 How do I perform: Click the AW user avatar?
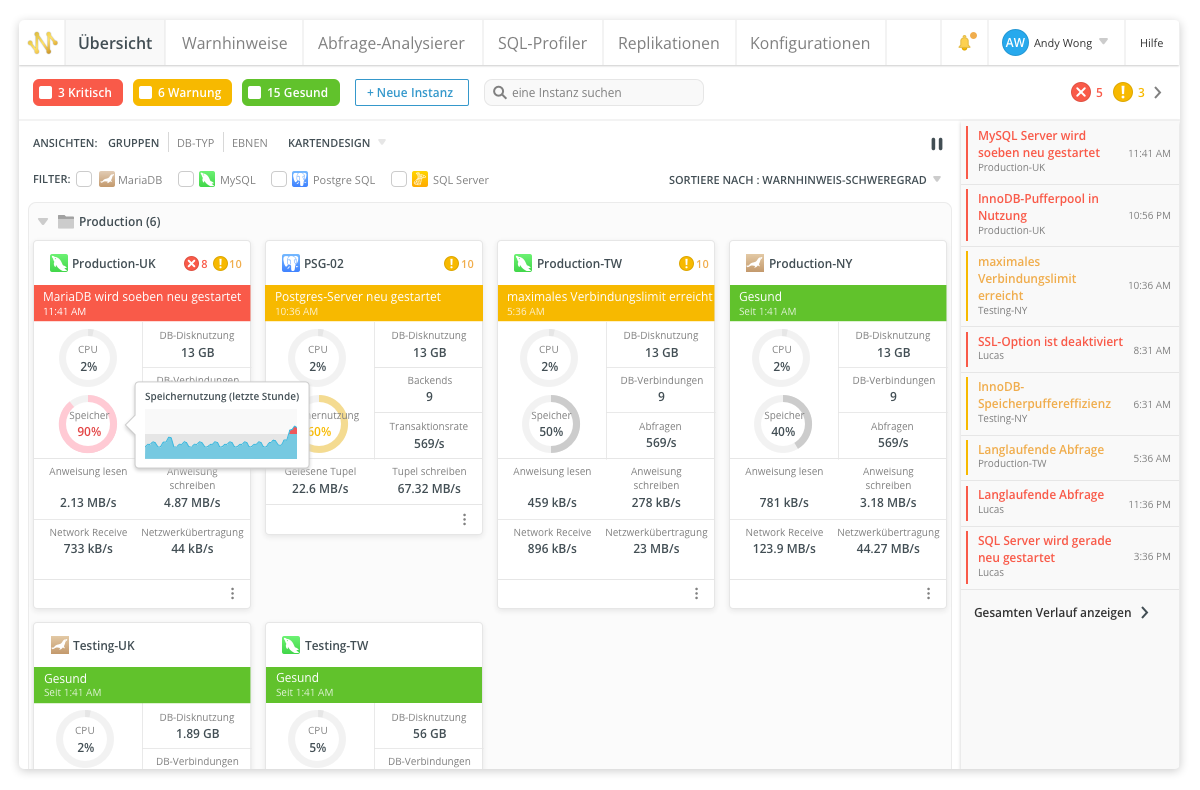point(1015,43)
